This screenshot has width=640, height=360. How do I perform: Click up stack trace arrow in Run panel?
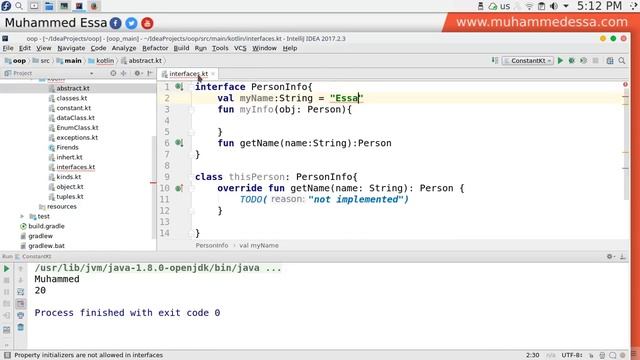20,269
